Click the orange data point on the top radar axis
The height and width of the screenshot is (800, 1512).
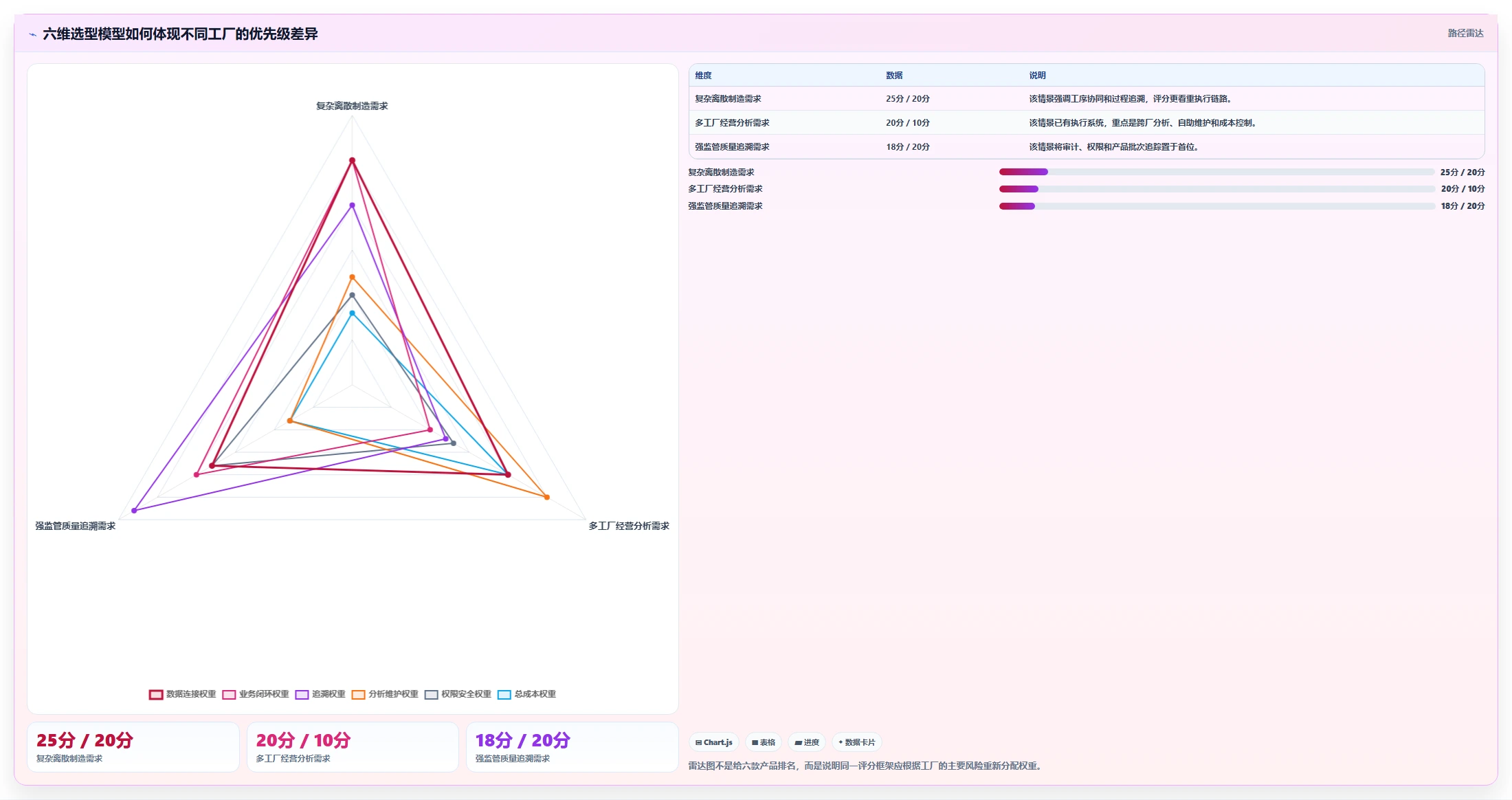point(353,277)
